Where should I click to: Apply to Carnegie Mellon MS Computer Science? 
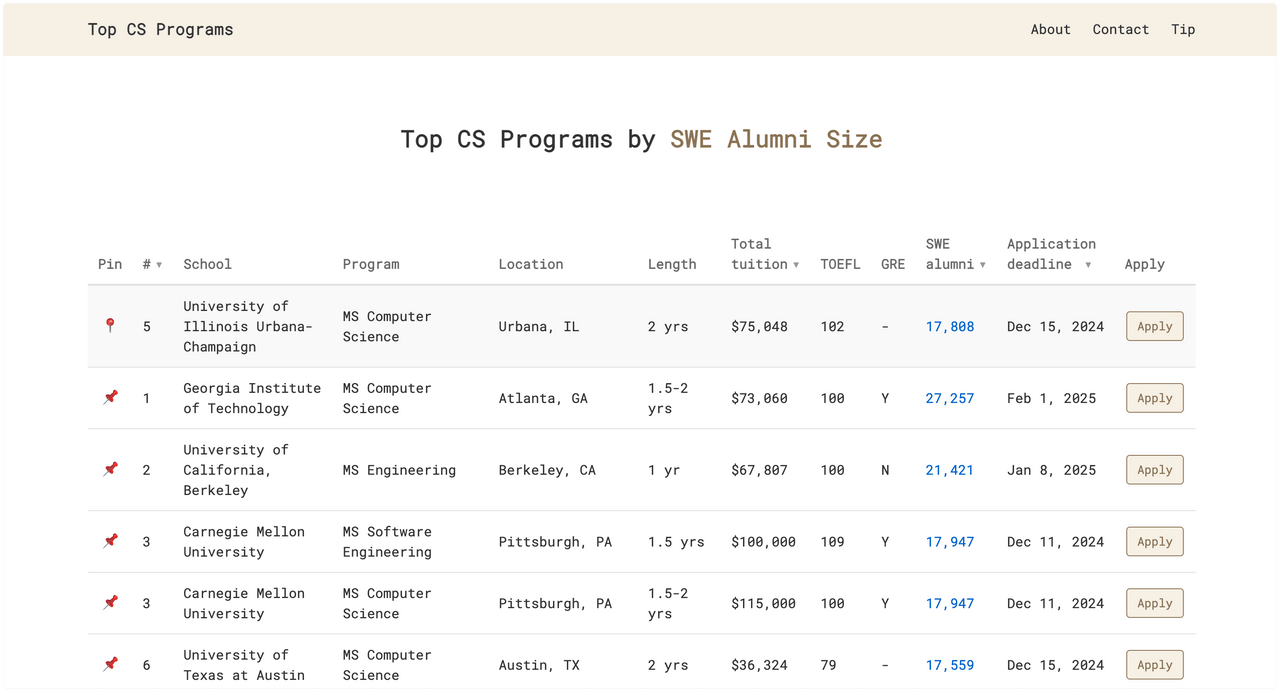point(1154,603)
